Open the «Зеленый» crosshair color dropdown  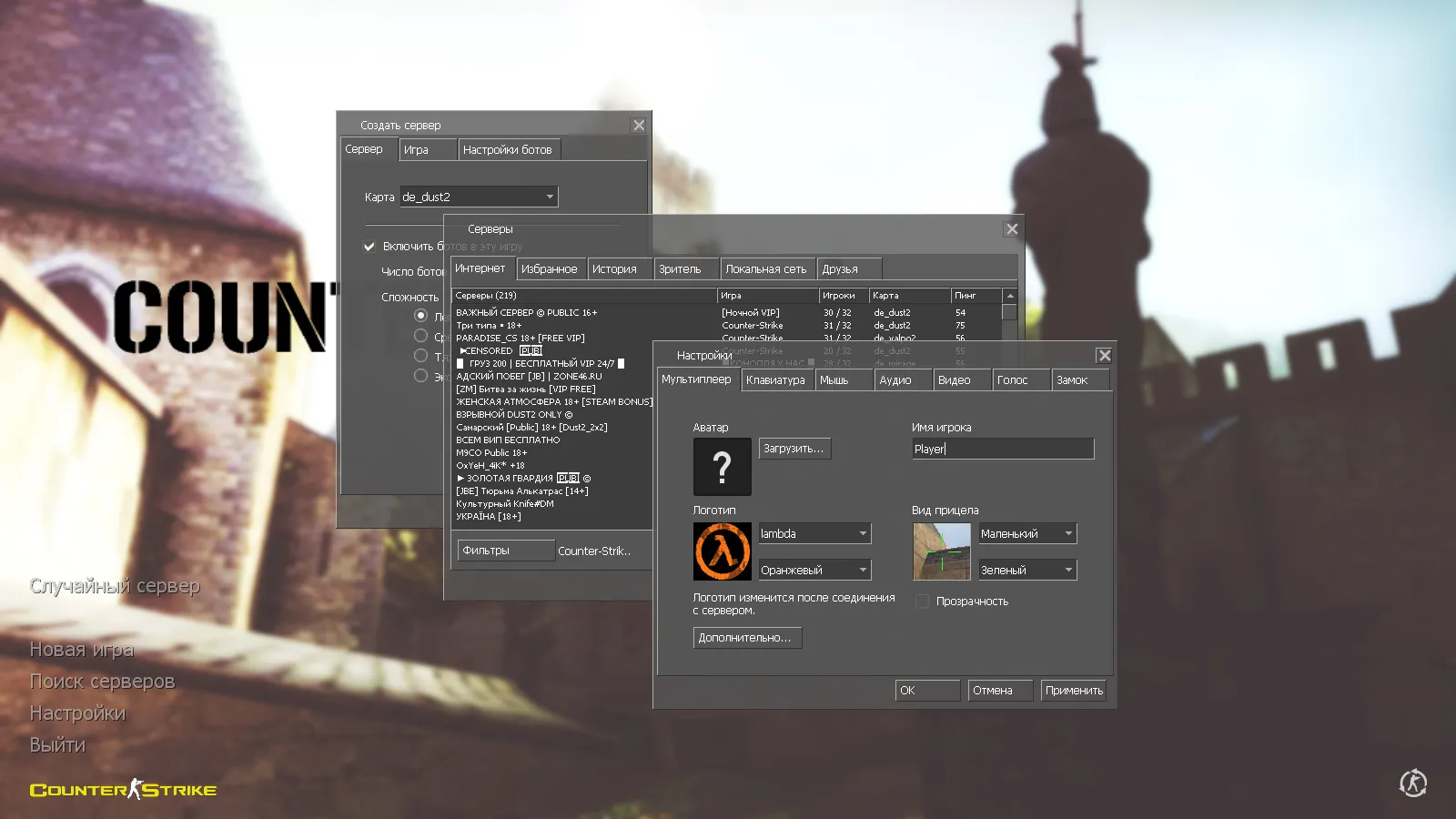click(1027, 569)
